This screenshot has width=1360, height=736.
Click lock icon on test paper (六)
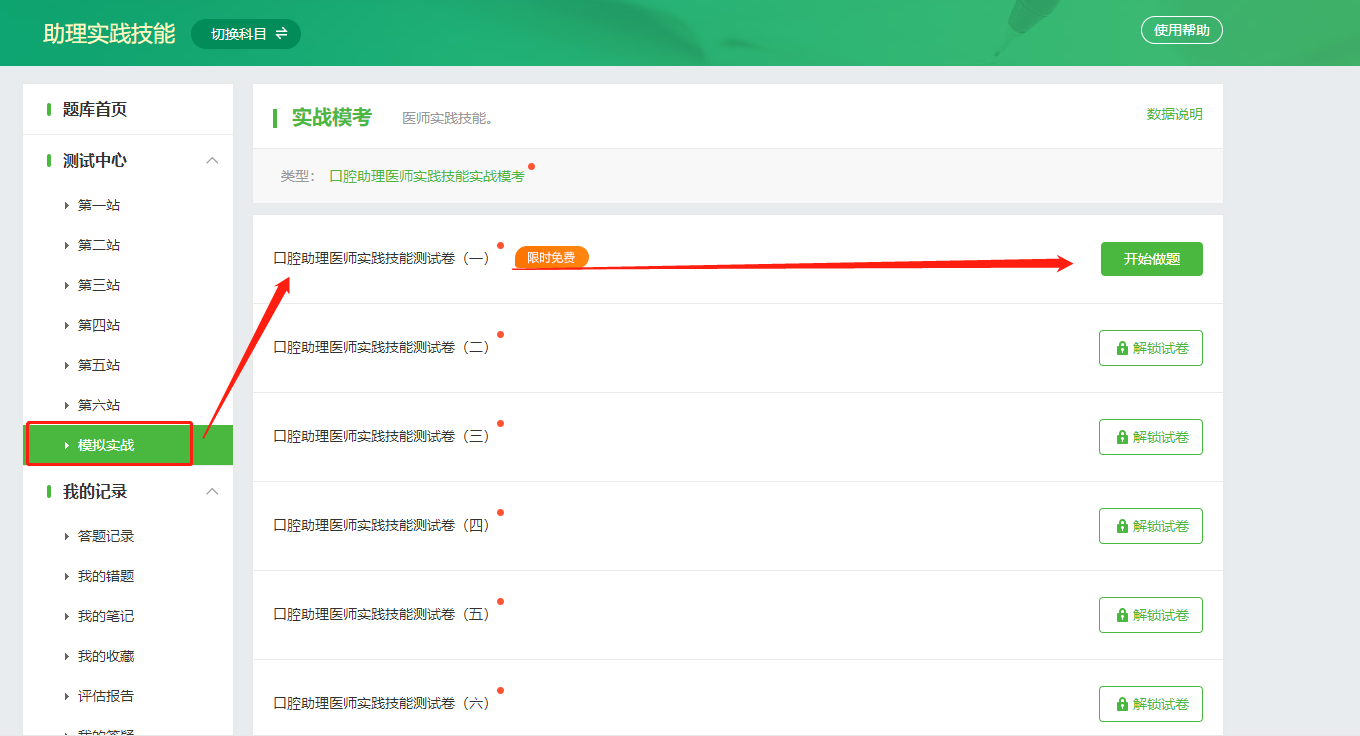tap(1122, 704)
